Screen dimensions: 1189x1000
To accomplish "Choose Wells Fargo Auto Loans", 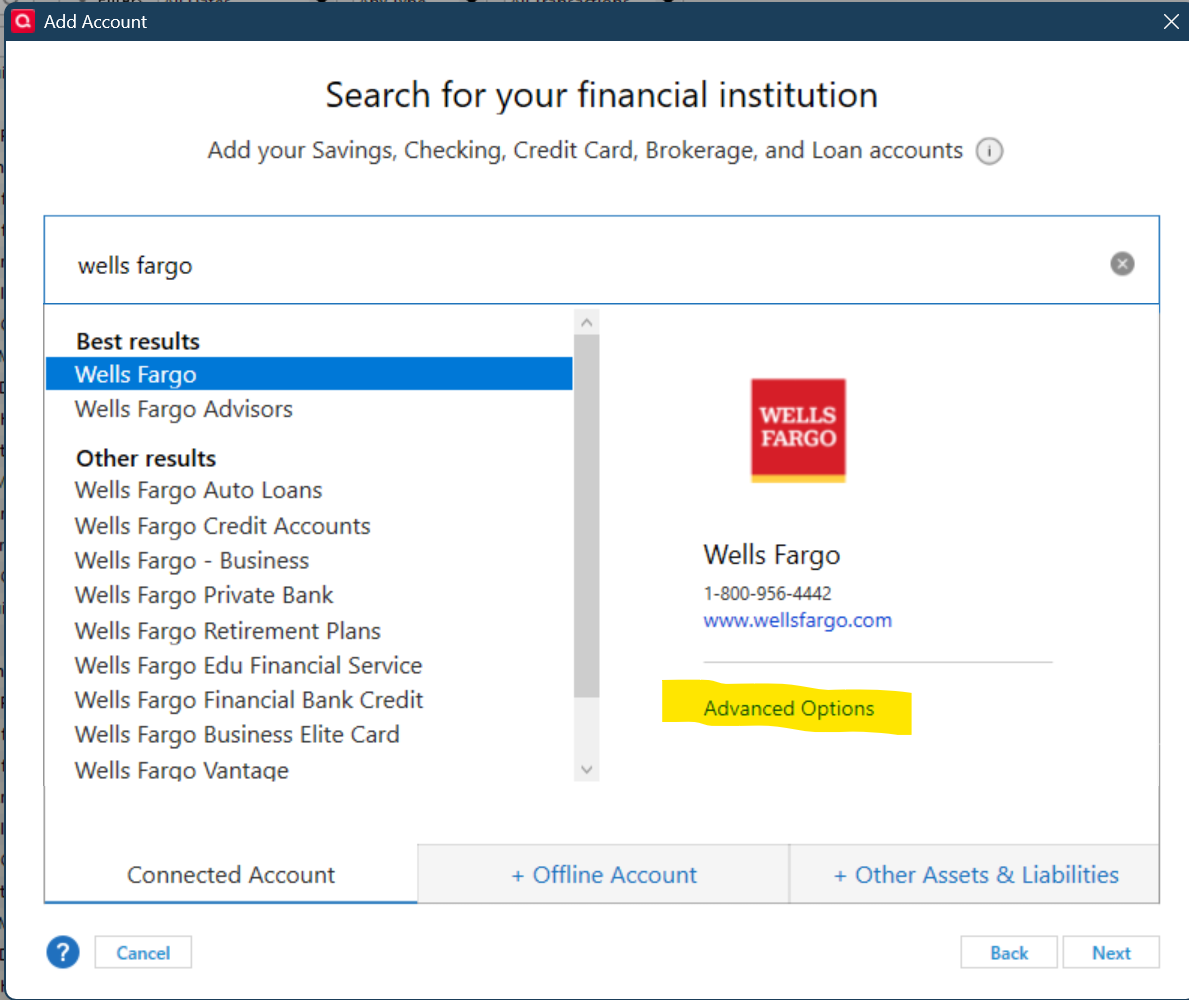I will [x=199, y=491].
